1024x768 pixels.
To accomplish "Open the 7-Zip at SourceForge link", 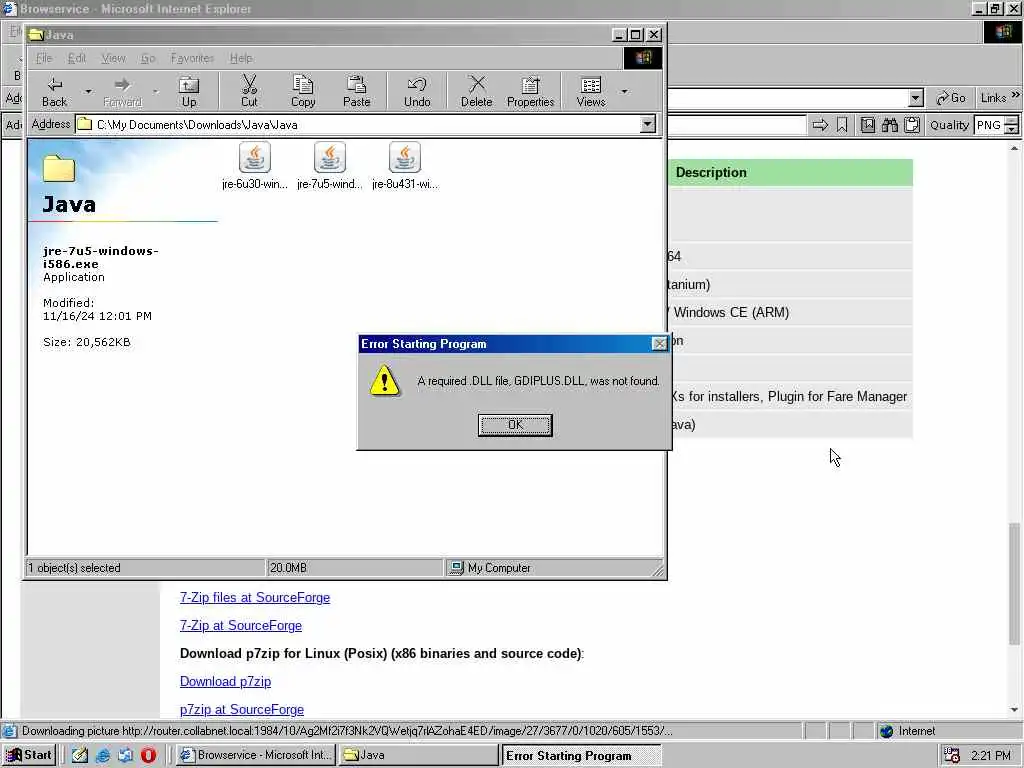I will point(240,626).
